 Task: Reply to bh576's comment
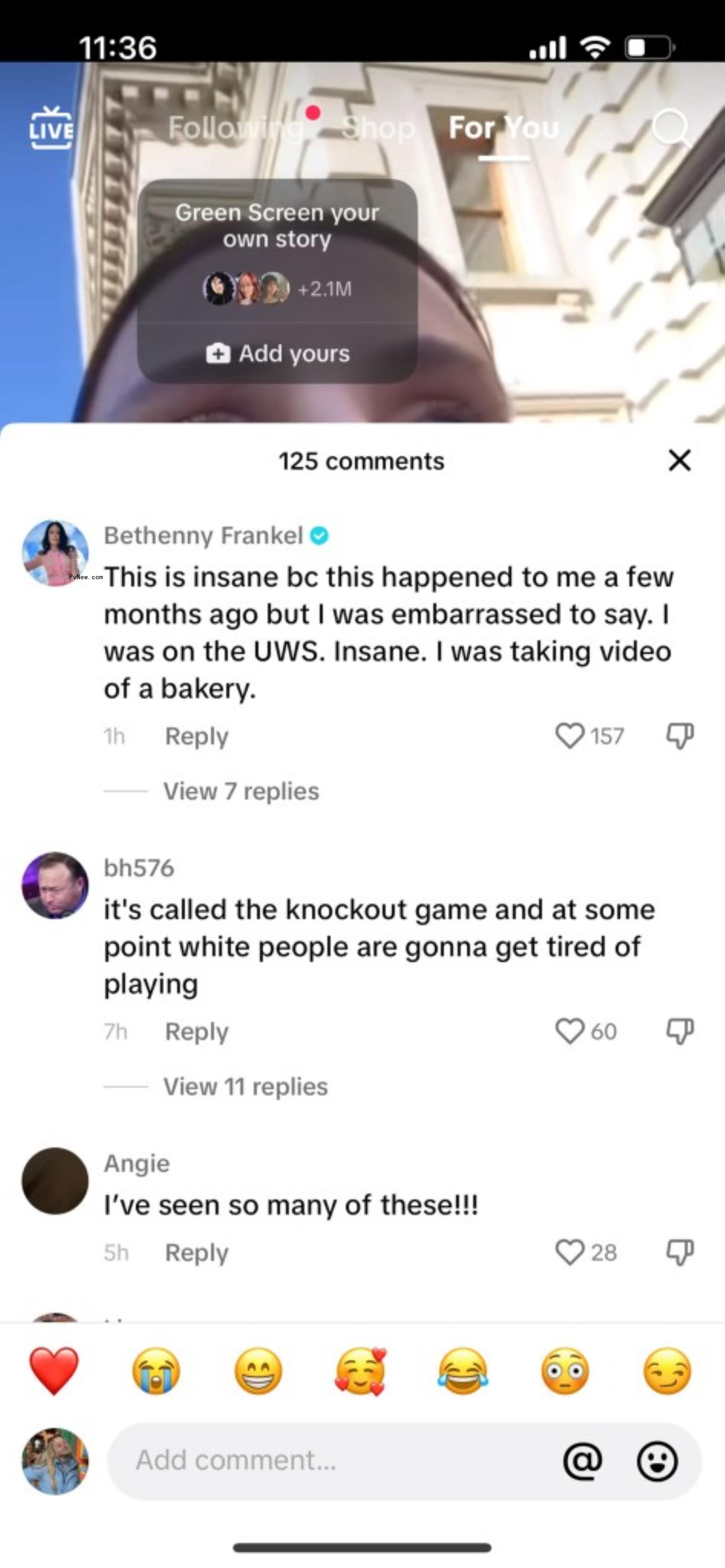click(197, 1031)
